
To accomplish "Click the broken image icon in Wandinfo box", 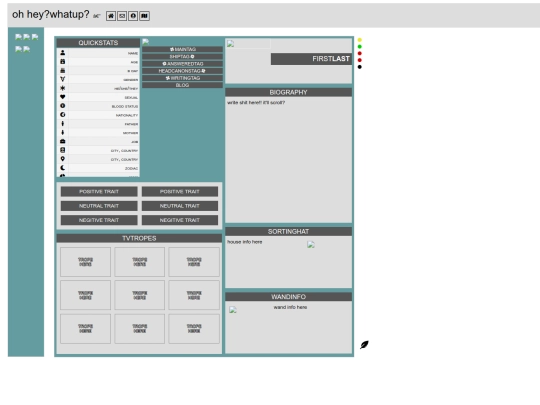I will [233, 310].
